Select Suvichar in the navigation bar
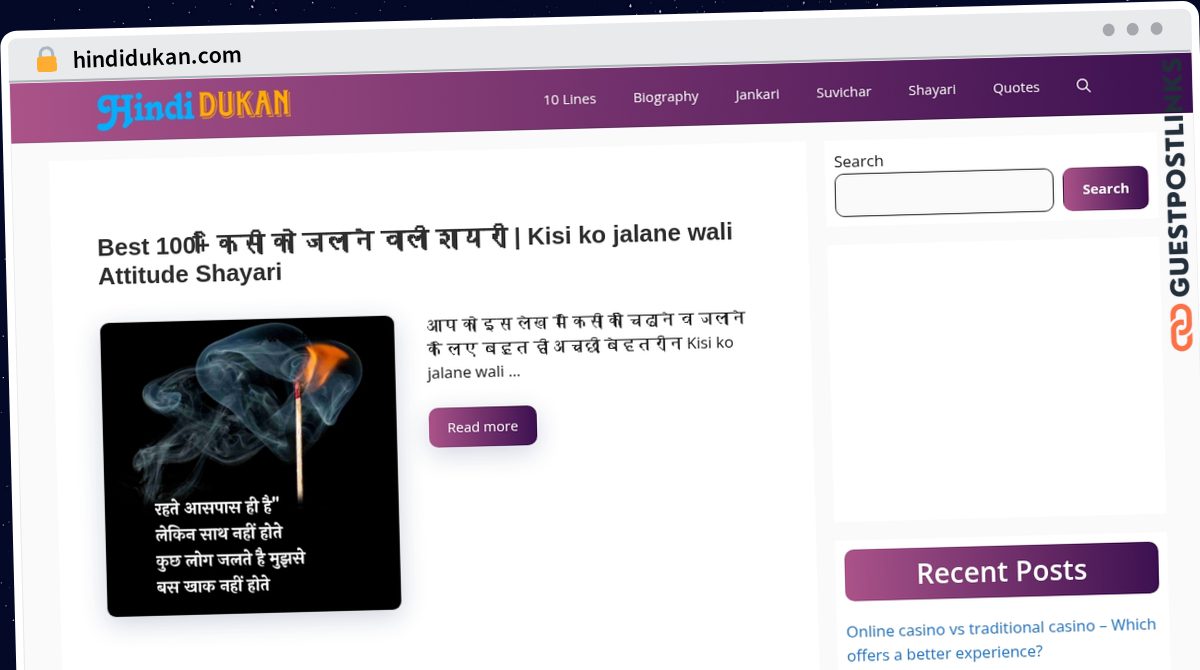This screenshot has width=1200, height=670. [x=844, y=92]
